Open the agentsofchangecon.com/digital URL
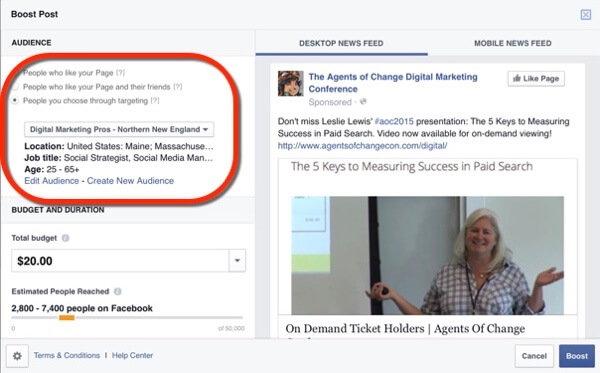Screen dimensions: 600x373 pos(362,146)
